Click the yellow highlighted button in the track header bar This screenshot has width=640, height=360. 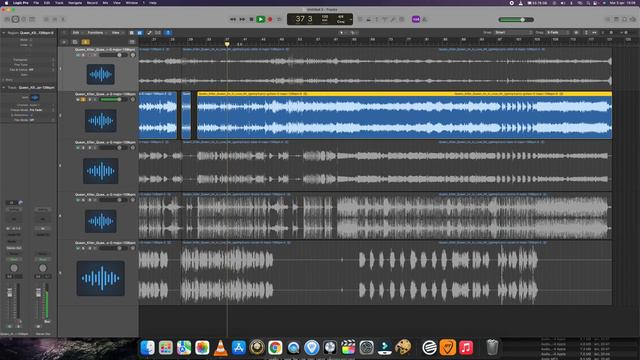pyautogui.click(x=85, y=42)
